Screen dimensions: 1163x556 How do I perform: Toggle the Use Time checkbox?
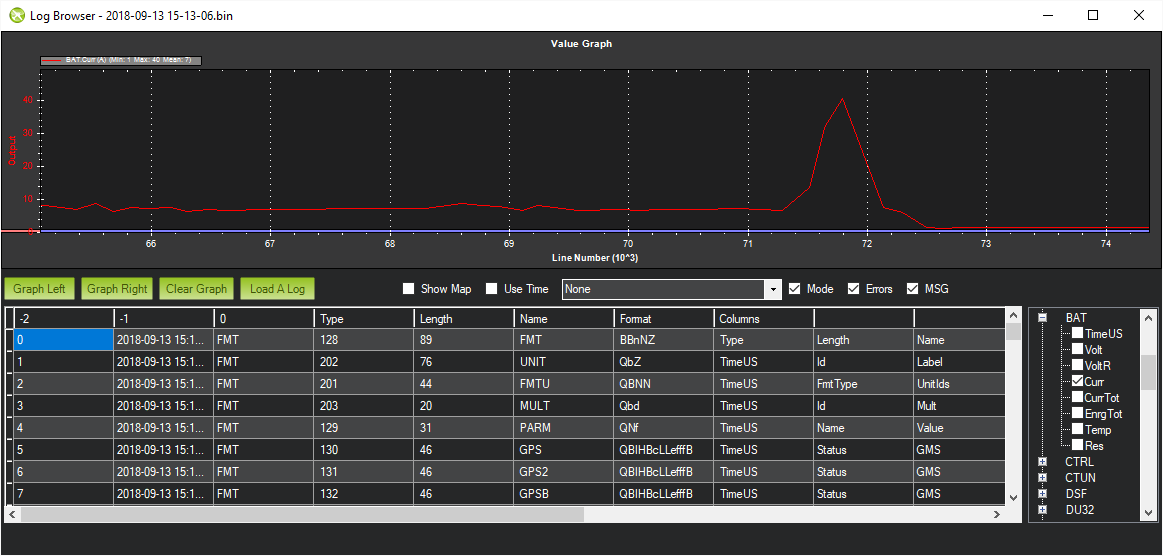(492, 289)
